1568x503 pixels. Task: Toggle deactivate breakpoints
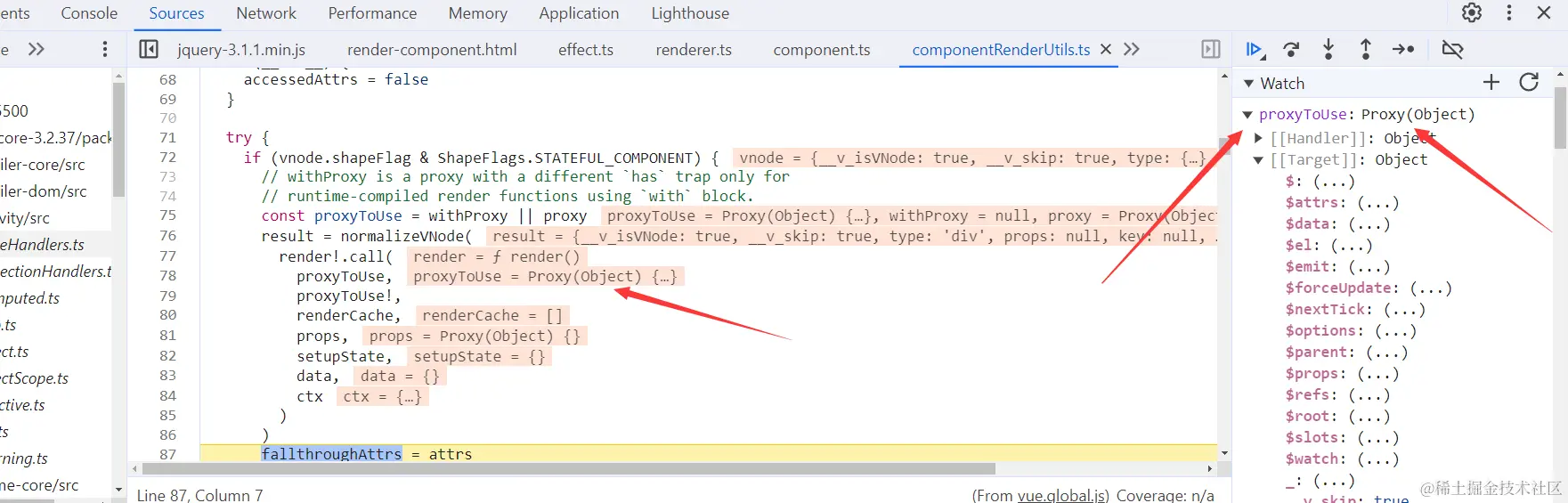pyautogui.click(x=1452, y=50)
